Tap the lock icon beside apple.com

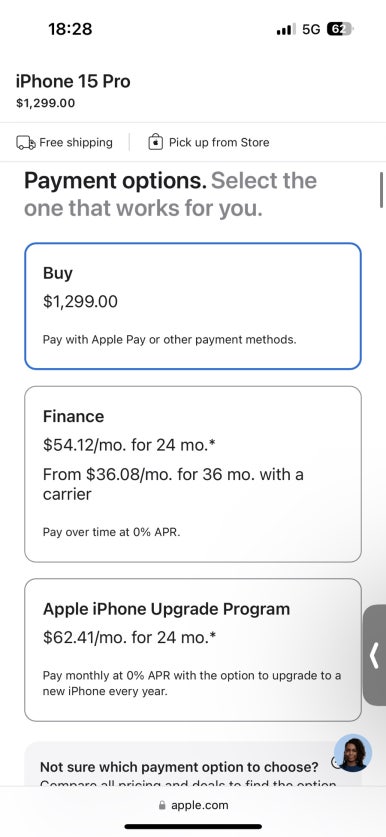point(162,806)
